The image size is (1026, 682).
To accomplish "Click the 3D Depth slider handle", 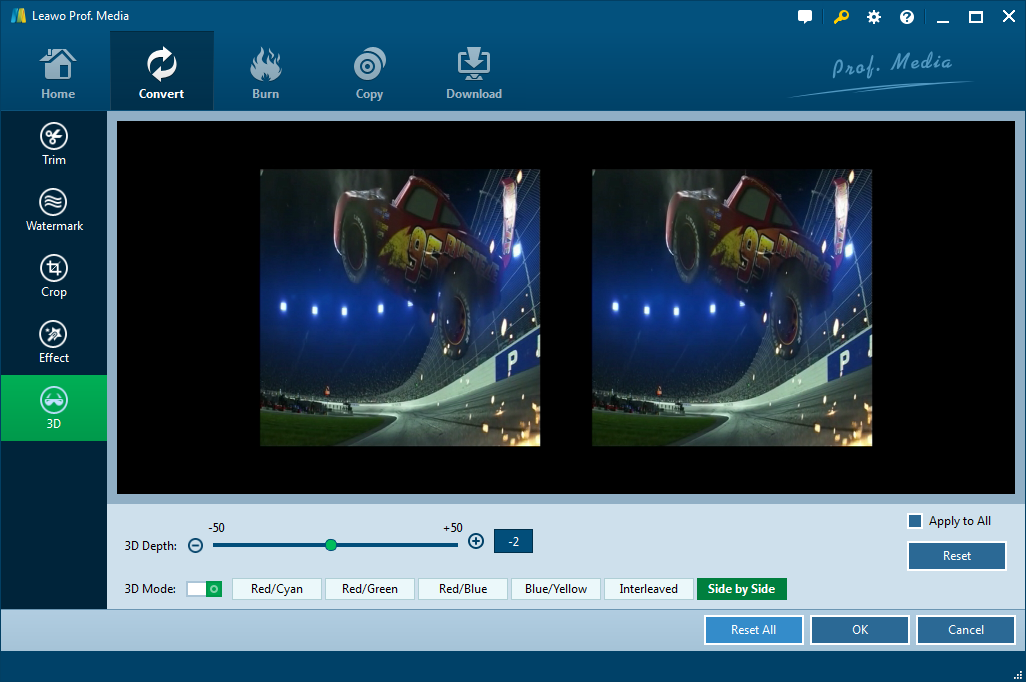I will [331, 545].
